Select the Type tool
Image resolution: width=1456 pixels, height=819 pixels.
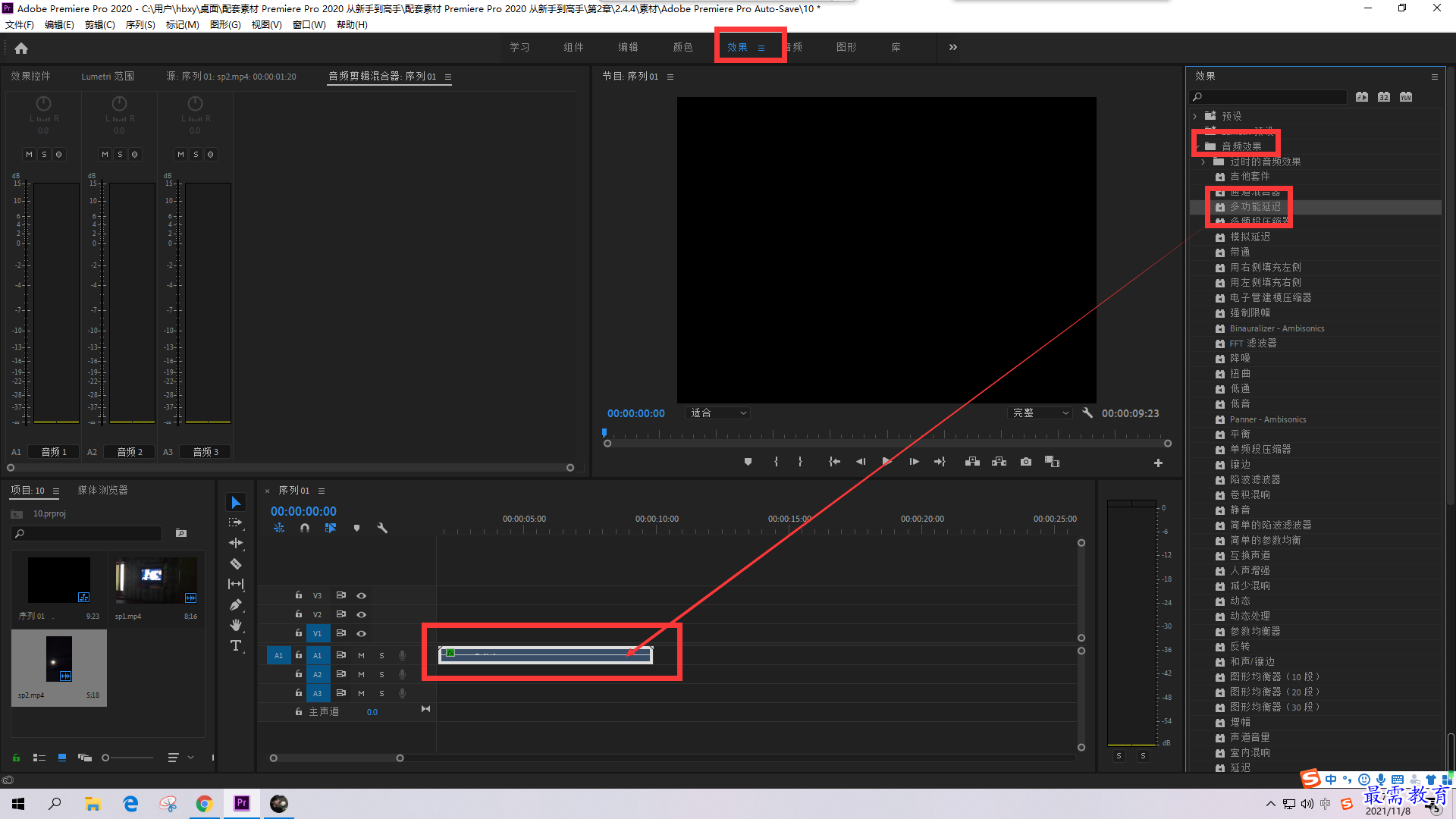pyautogui.click(x=236, y=645)
